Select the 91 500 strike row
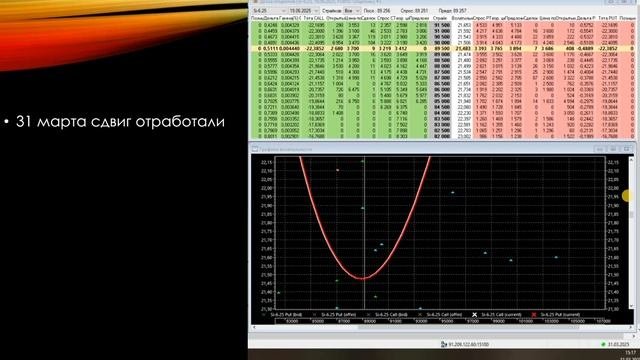Image resolution: width=640 pixels, height=360 pixels. click(443, 25)
